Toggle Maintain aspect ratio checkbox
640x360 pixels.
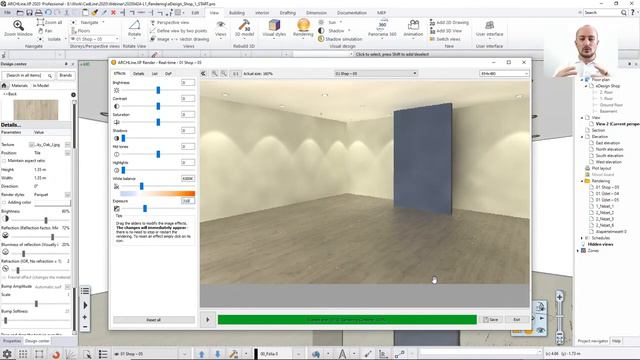tap(4, 161)
